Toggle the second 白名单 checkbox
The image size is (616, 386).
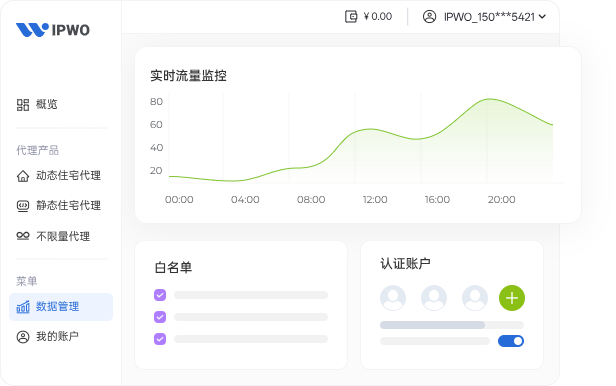pos(160,317)
